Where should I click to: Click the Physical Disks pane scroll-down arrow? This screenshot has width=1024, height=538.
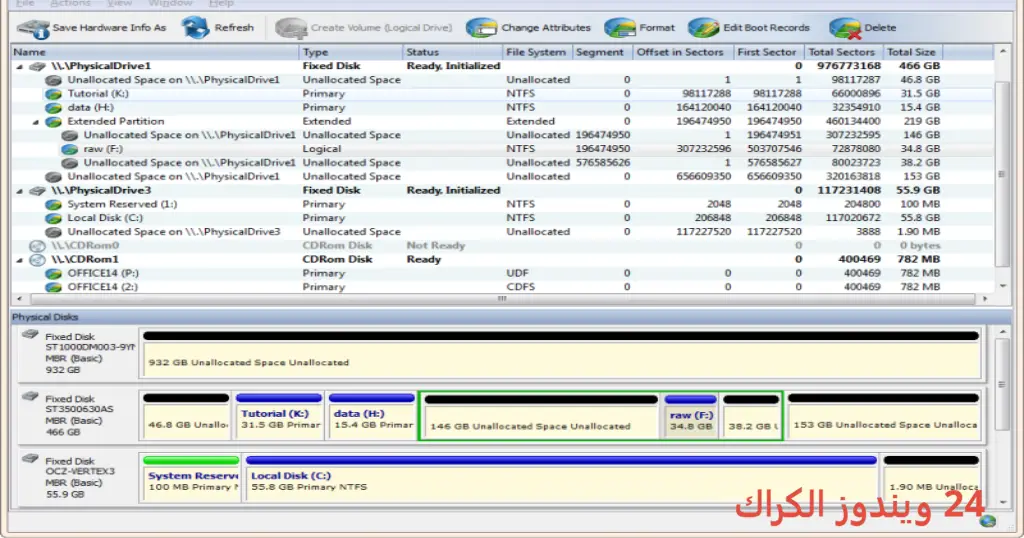(x=1002, y=502)
